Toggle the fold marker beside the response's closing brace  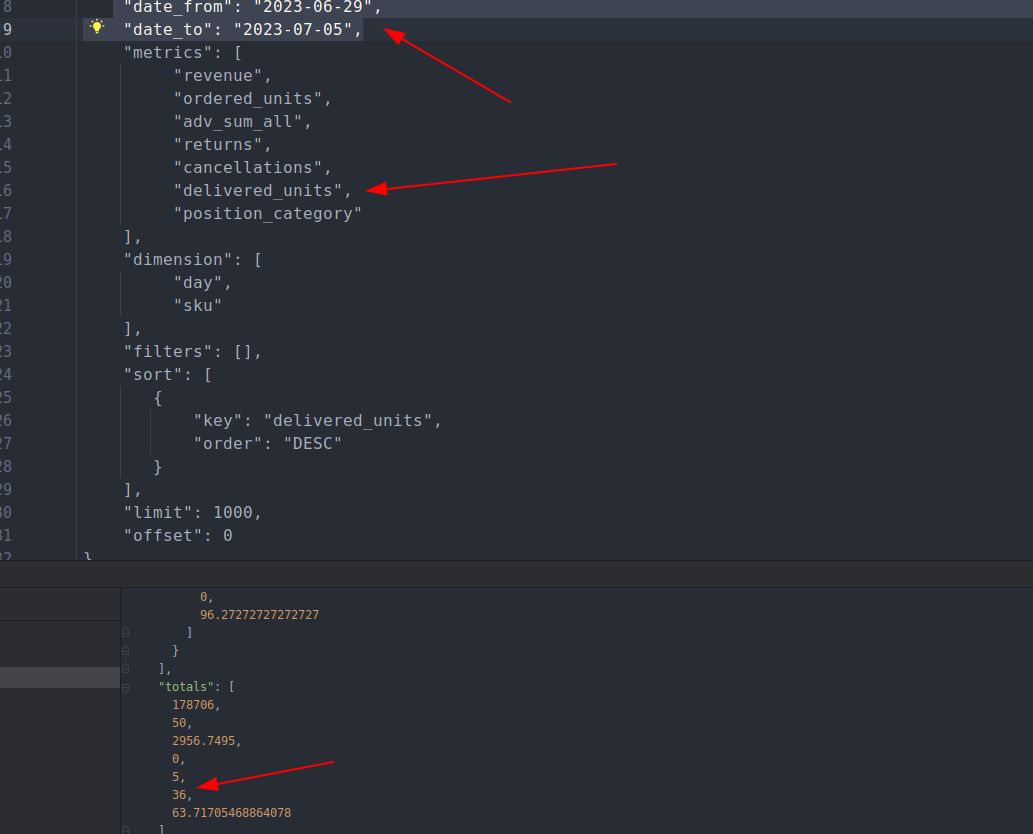point(125,651)
